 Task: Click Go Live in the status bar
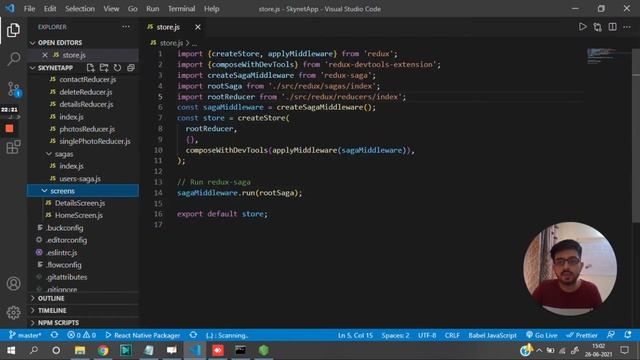[x=541, y=335]
